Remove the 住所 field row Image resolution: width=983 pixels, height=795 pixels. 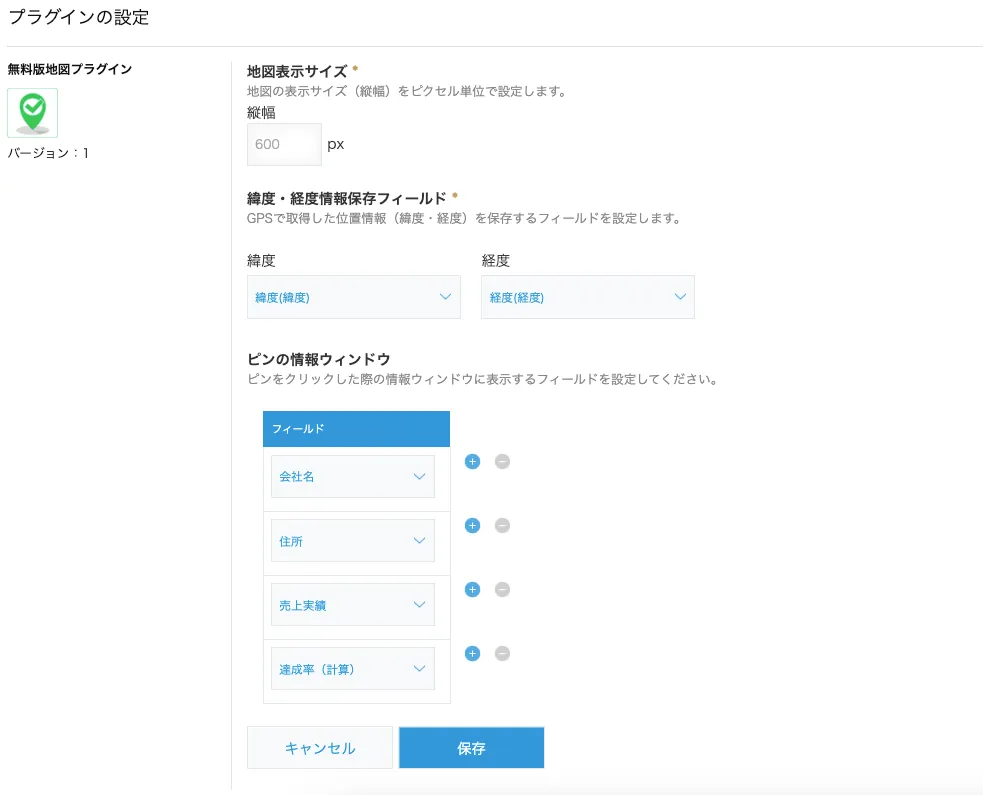502,526
